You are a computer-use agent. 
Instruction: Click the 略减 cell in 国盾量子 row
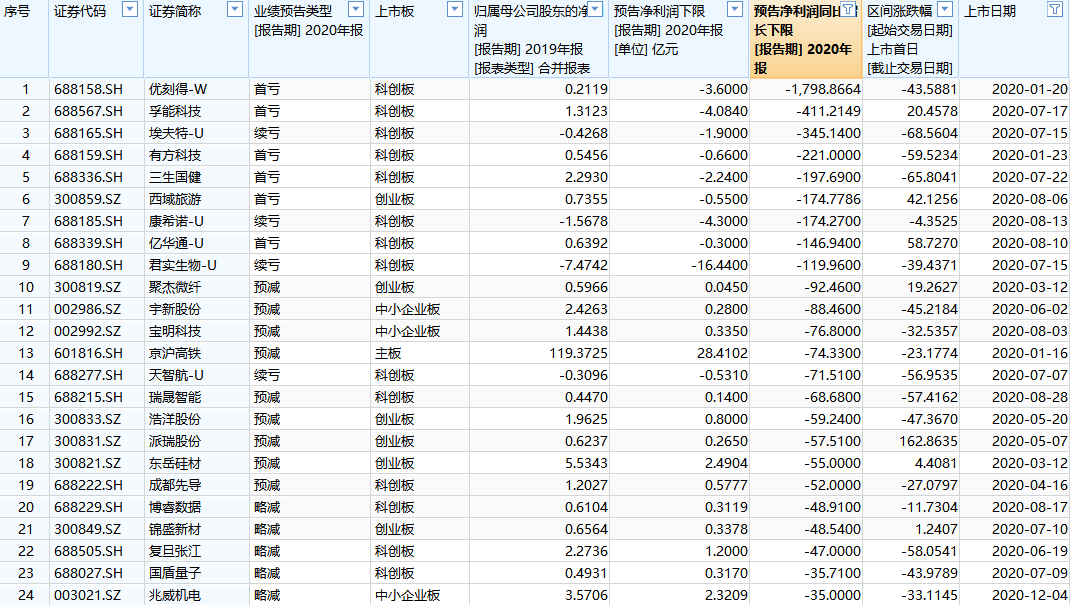tap(267, 573)
